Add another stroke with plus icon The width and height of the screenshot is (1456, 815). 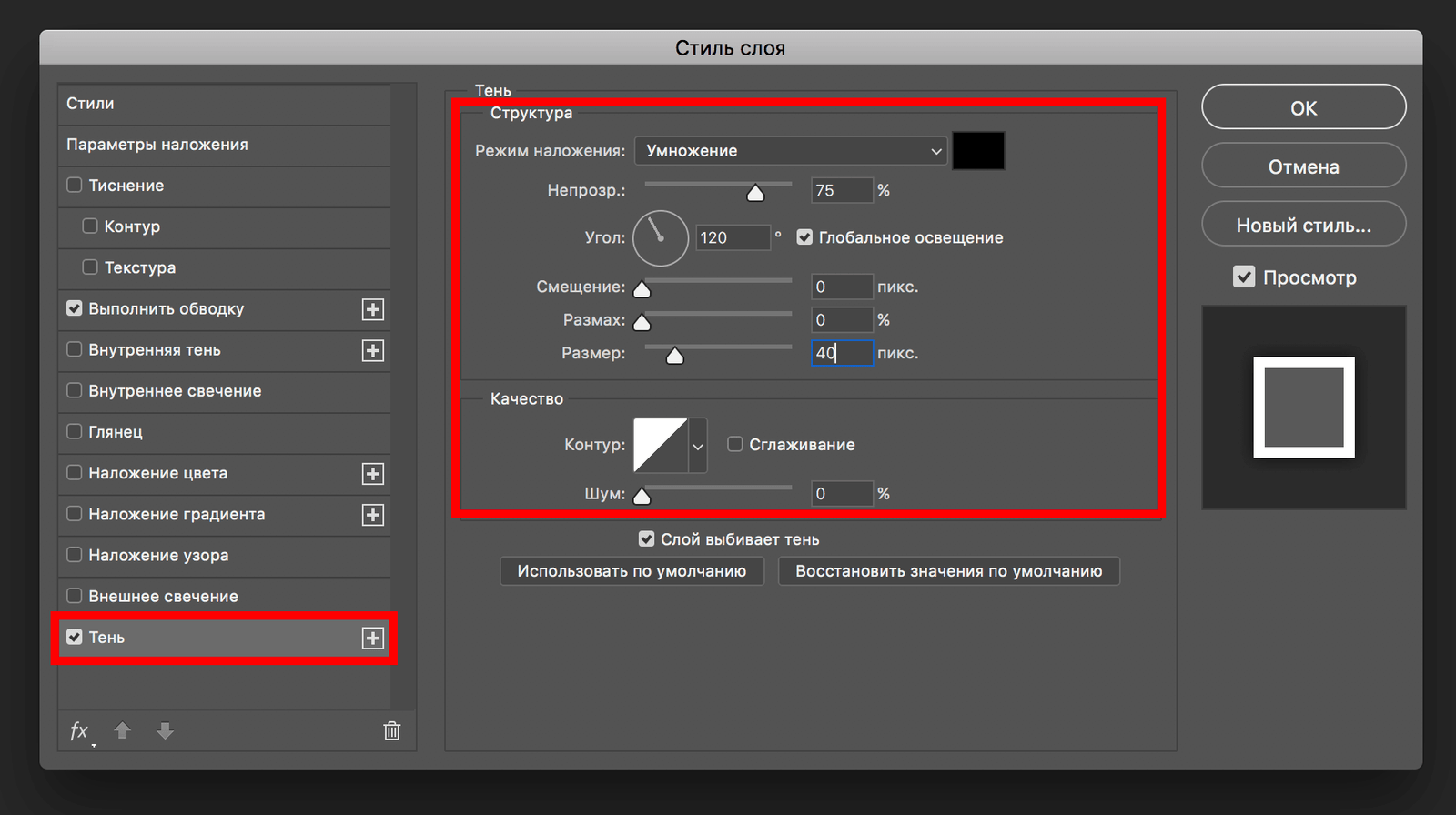coord(373,309)
